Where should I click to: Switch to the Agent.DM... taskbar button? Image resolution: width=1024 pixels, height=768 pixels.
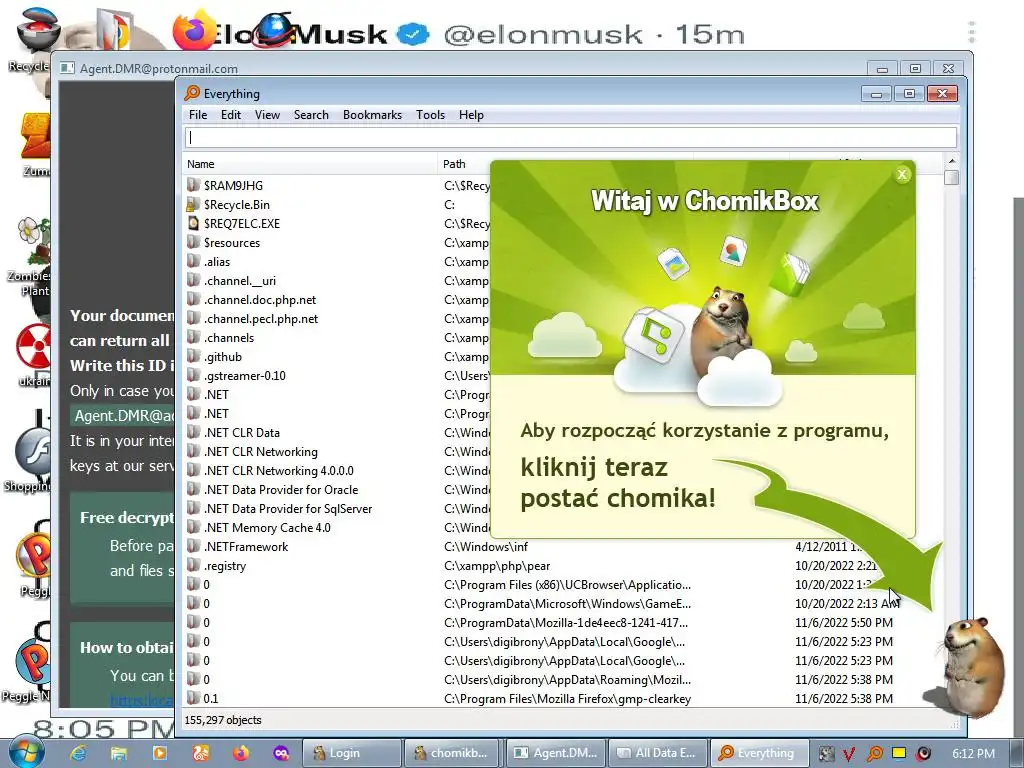coord(554,753)
